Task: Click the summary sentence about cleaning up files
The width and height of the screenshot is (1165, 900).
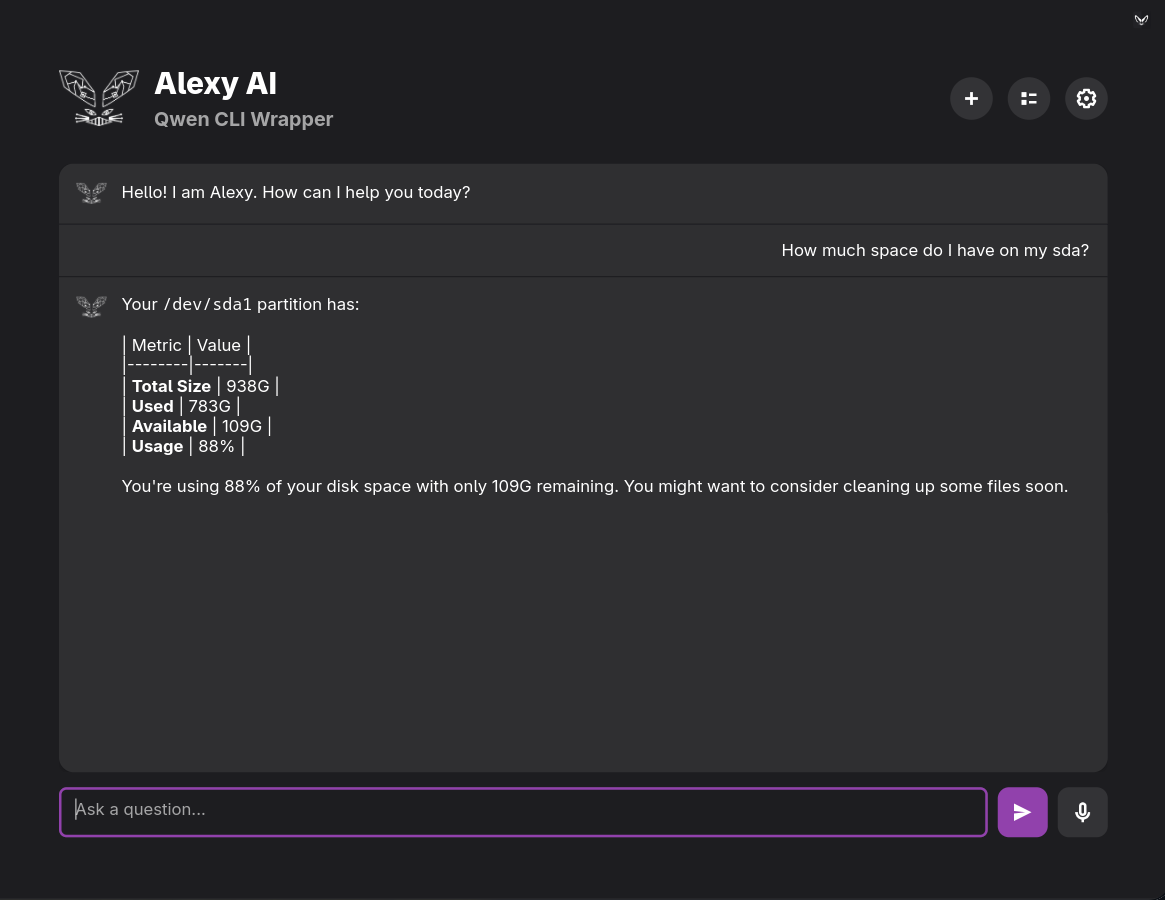Action: coord(594,486)
